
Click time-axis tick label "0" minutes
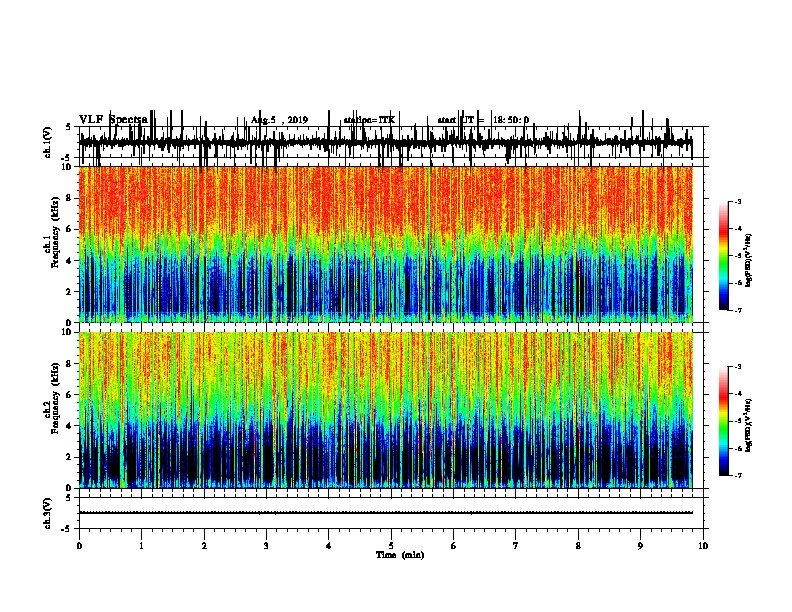click(x=79, y=546)
